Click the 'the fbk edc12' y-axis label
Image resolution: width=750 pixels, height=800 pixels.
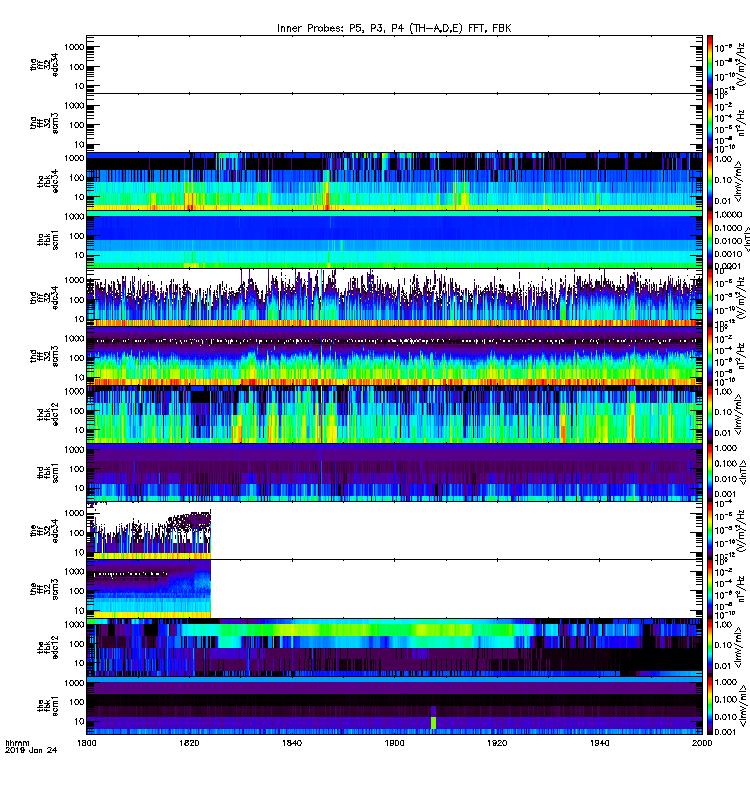(x=47, y=647)
